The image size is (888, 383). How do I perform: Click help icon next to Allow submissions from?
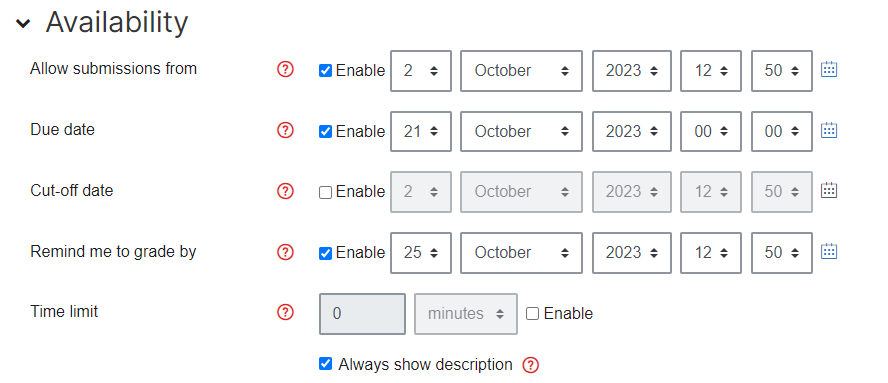[285, 70]
